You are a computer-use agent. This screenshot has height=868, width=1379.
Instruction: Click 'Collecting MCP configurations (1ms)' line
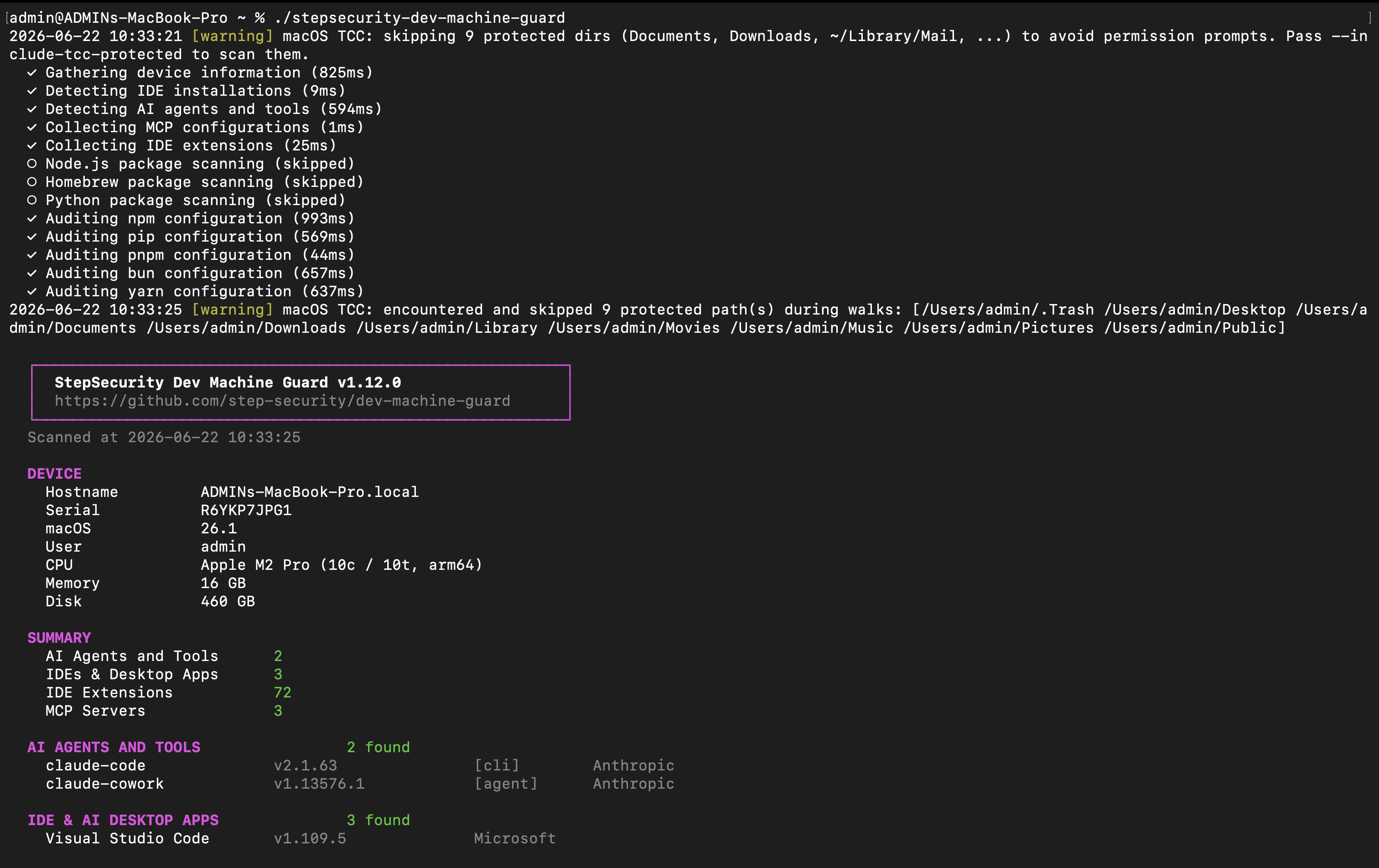coord(196,127)
